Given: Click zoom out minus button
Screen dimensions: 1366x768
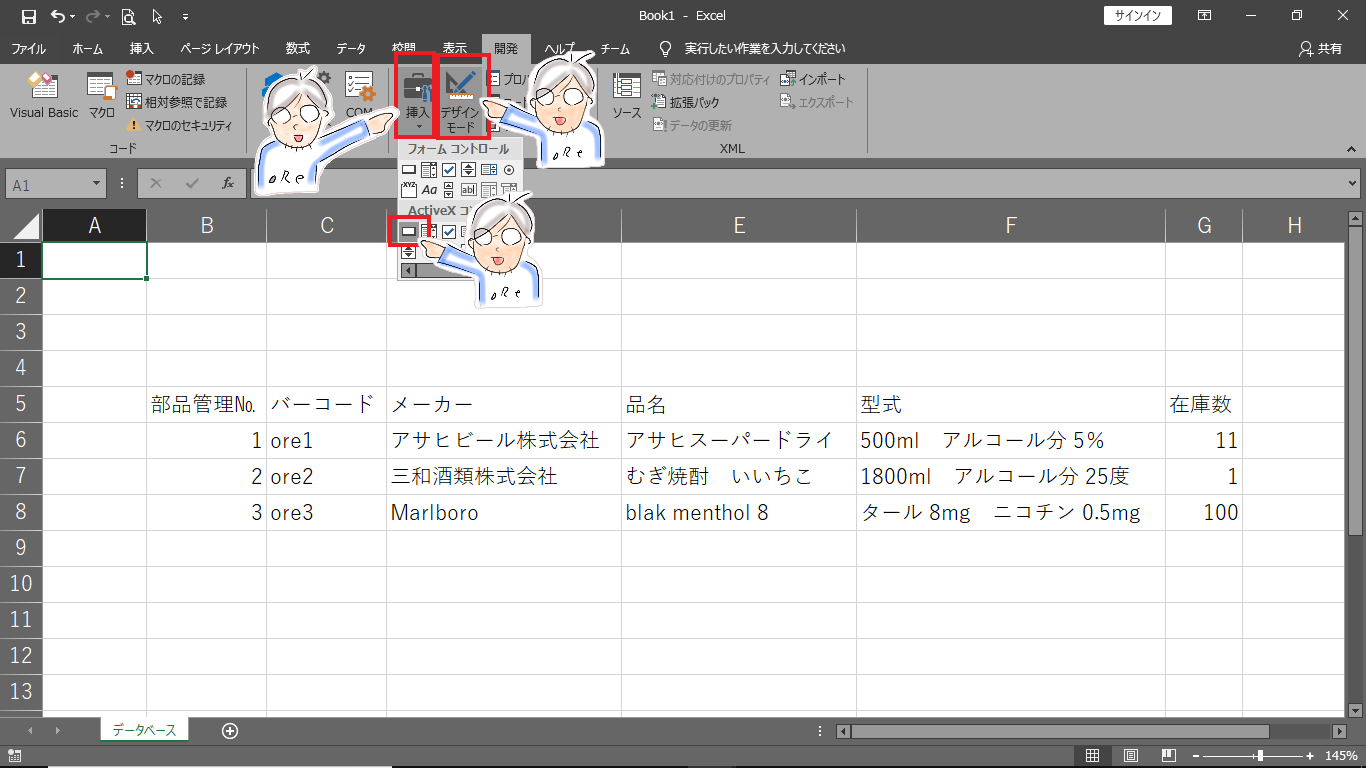Looking at the screenshot, I should [1196, 756].
